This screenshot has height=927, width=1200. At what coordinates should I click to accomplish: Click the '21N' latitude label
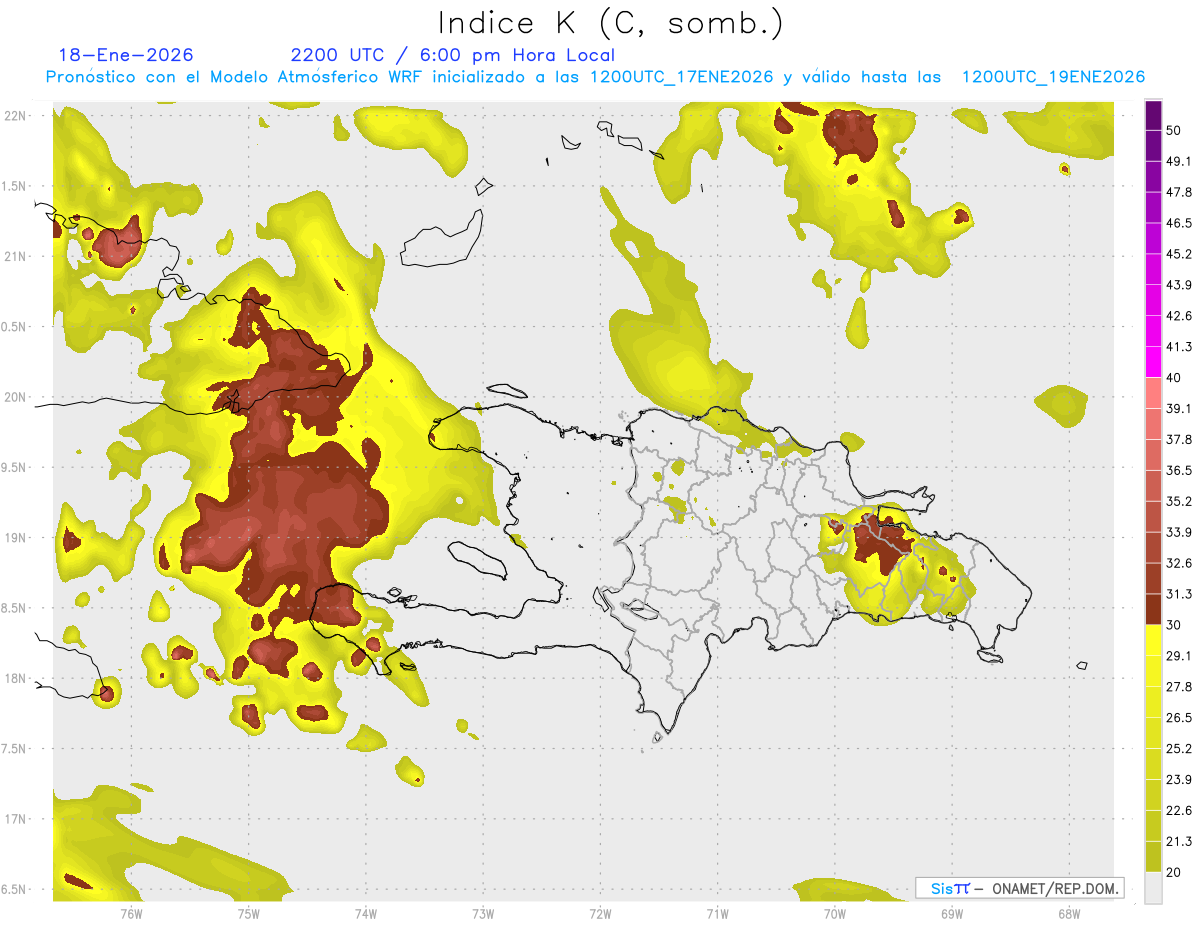click(14, 256)
